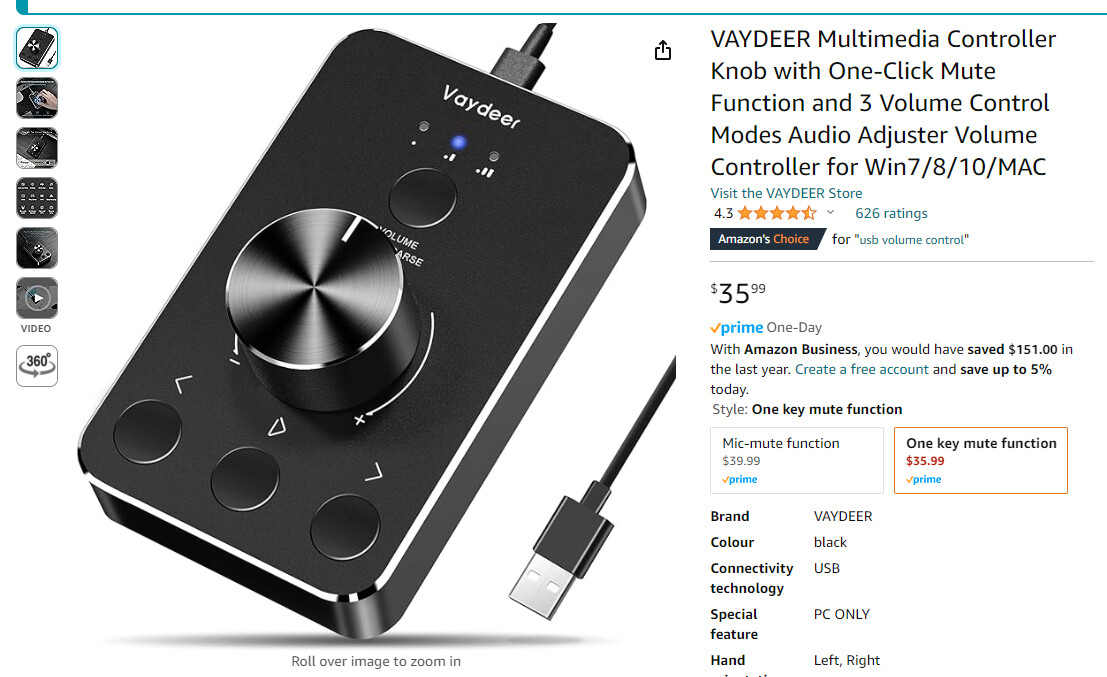Screen dimensions: 1107x677
Task: Click the 4.3 star rating icons
Action: [777, 212]
